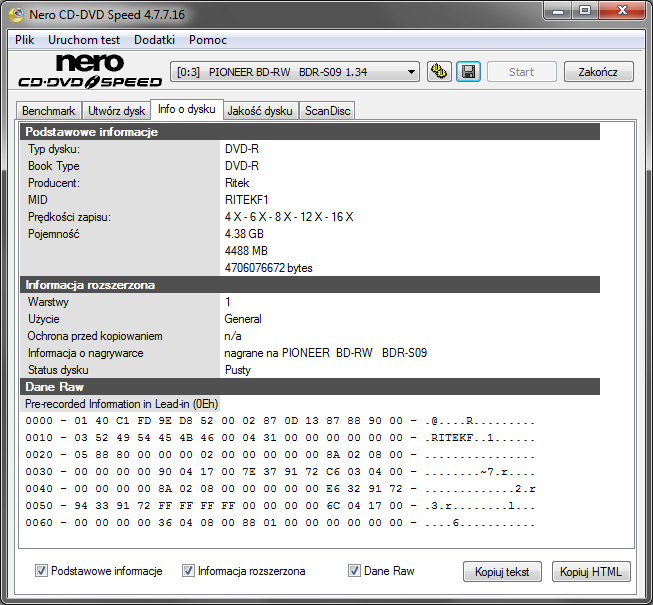Click the Zakończ button
The width and height of the screenshot is (653, 605).
point(598,72)
